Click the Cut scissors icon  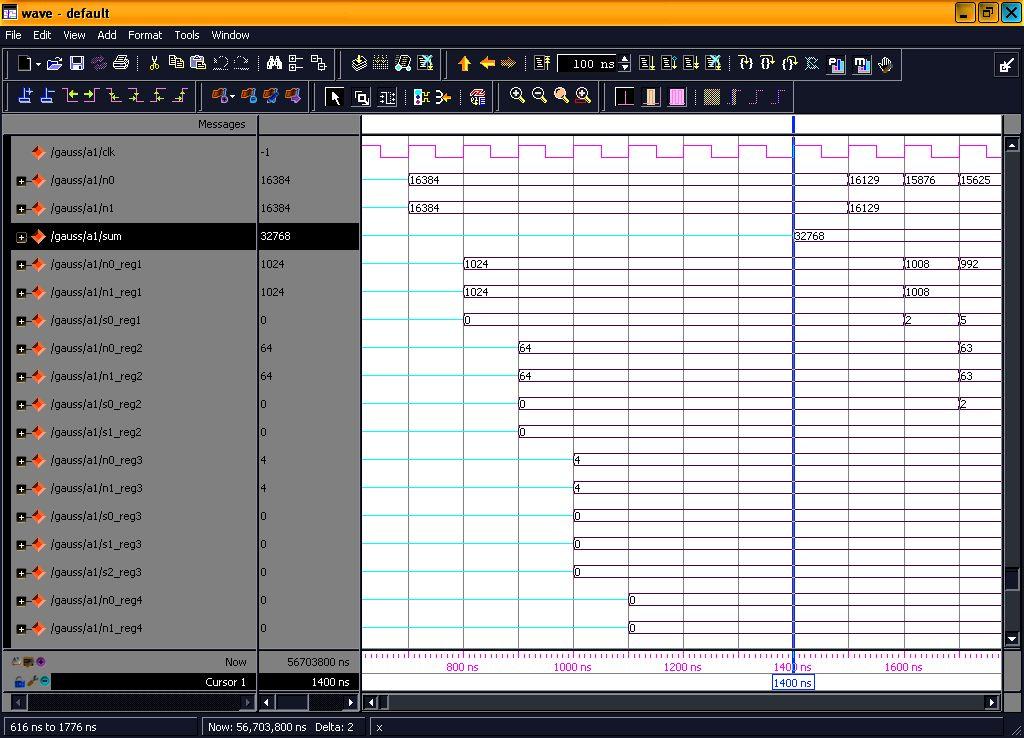[154, 63]
